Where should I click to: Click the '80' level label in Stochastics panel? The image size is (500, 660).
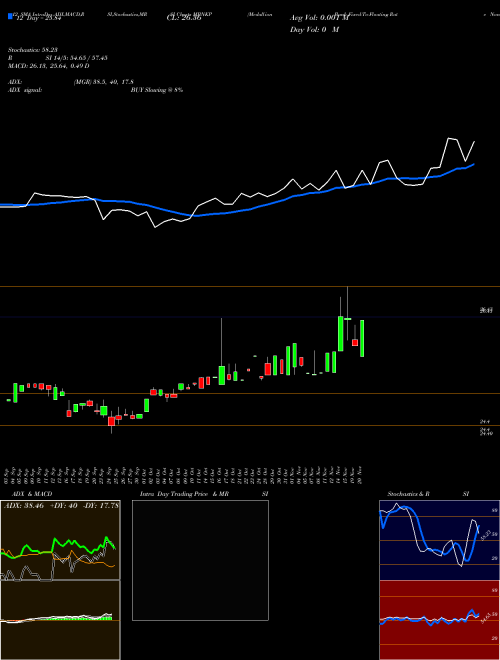point(495,510)
